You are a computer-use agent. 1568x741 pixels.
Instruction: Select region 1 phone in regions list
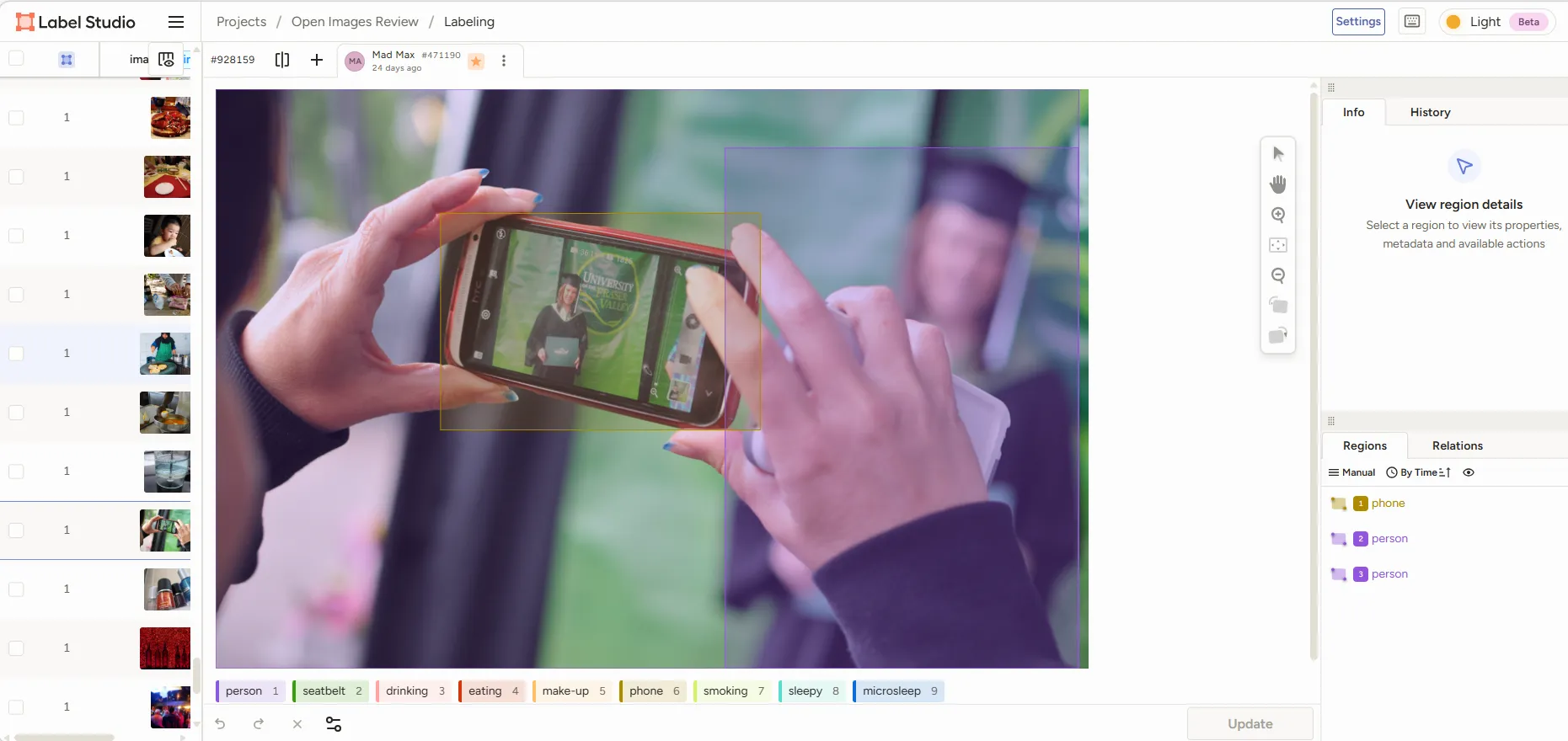pos(1444,504)
